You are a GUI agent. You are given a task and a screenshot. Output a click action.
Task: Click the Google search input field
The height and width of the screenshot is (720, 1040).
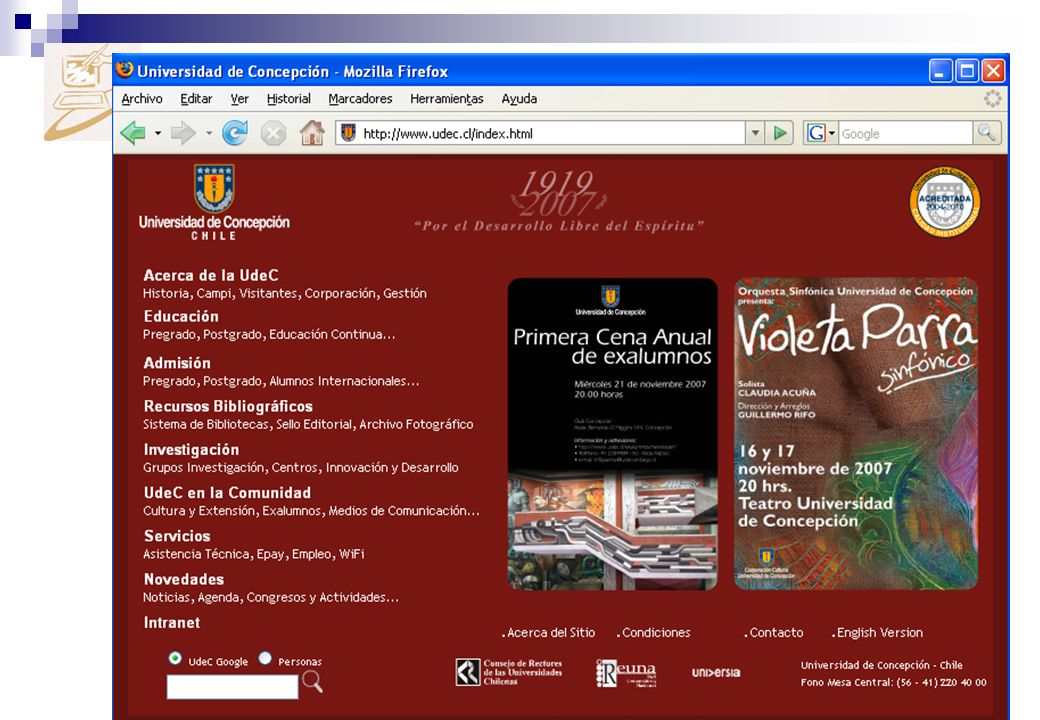905,133
